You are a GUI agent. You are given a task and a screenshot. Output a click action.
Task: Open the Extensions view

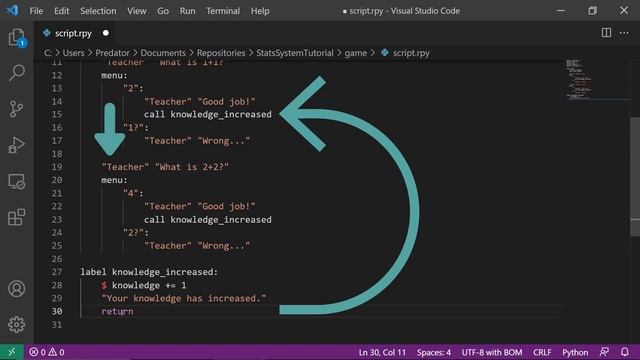tap(16, 217)
